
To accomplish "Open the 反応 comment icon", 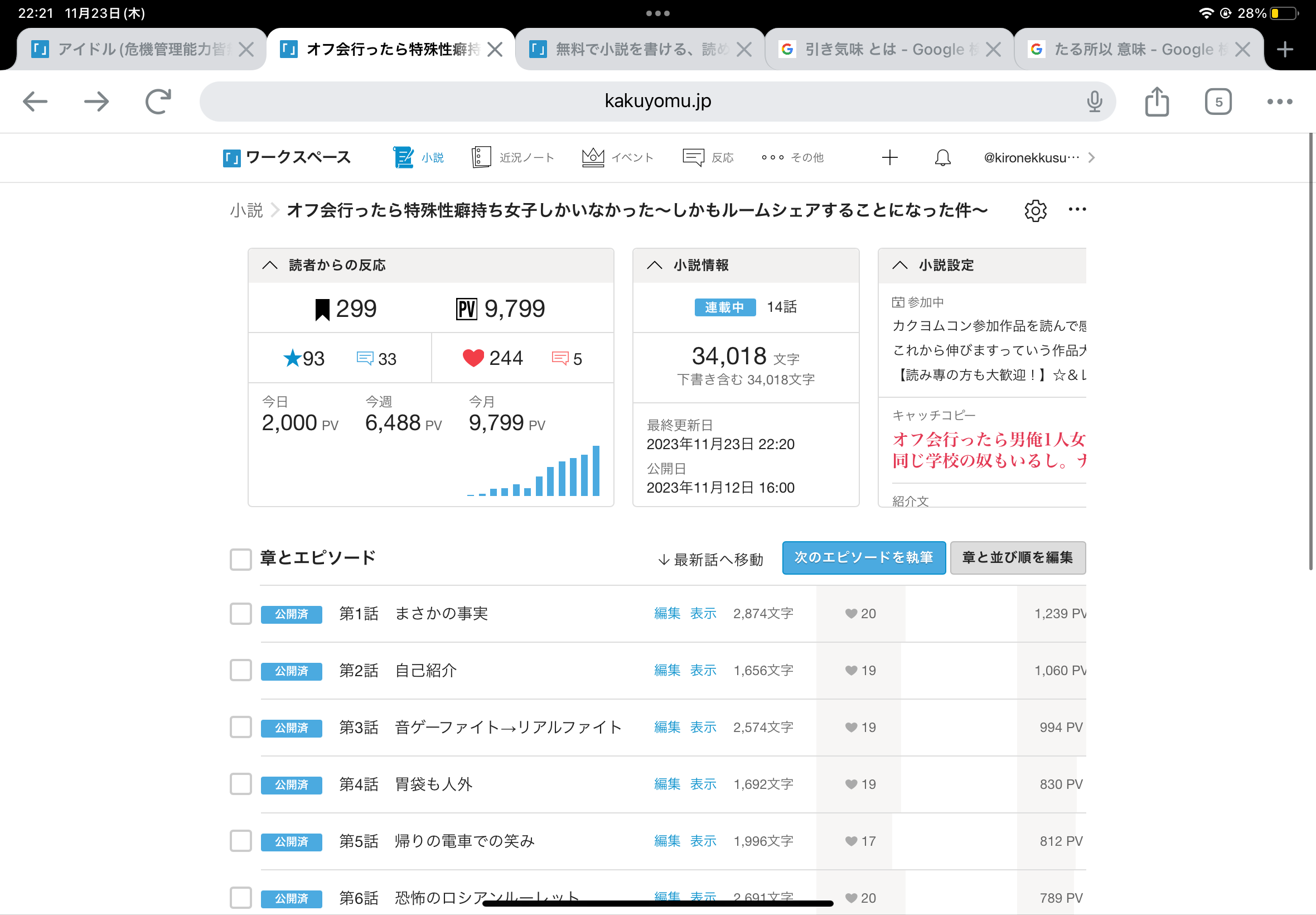I will click(693, 157).
